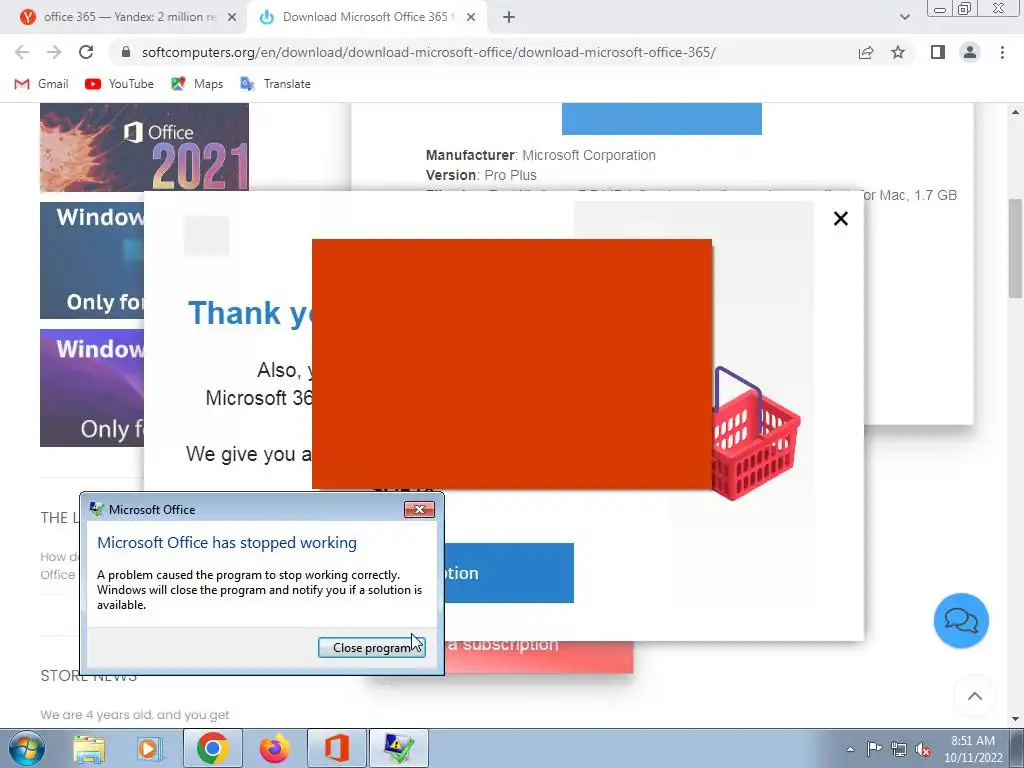Open the Gmail bookmark
This screenshot has height=768, width=1024.
(42, 84)
